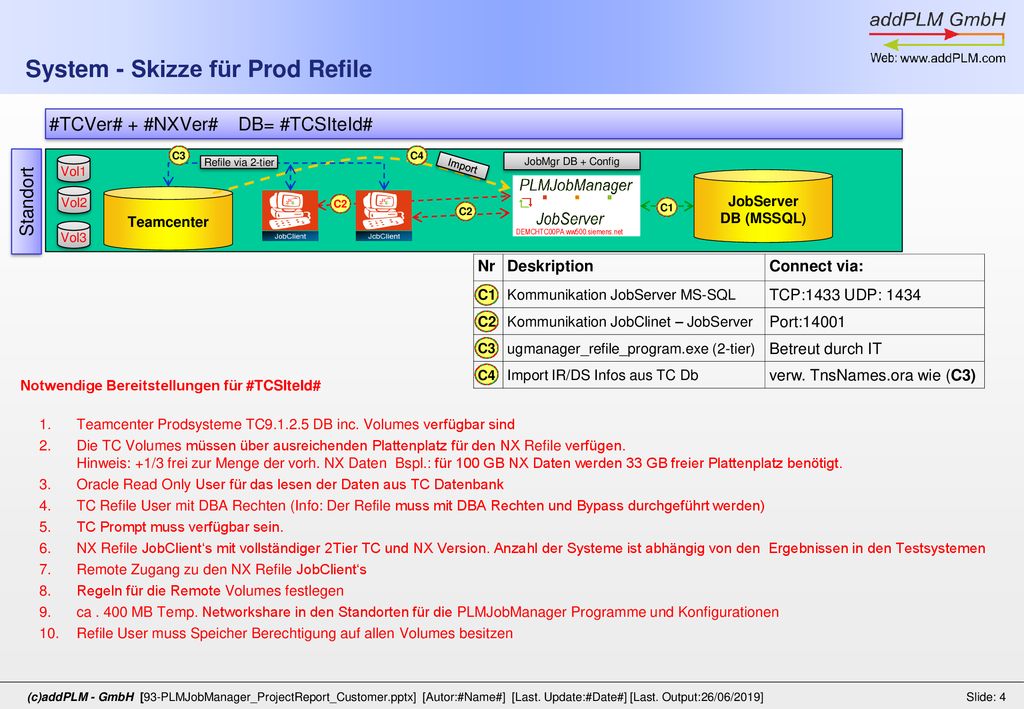Click the Vol3 volume cylinder icon

tap(74, 236)
